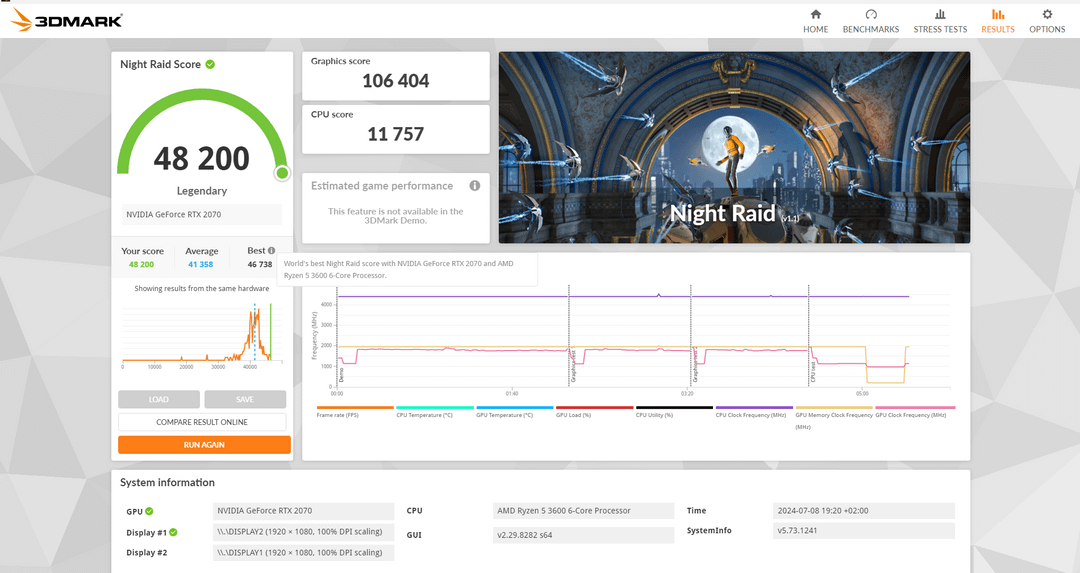Open the Stress Tests tab

pos(940,21)
